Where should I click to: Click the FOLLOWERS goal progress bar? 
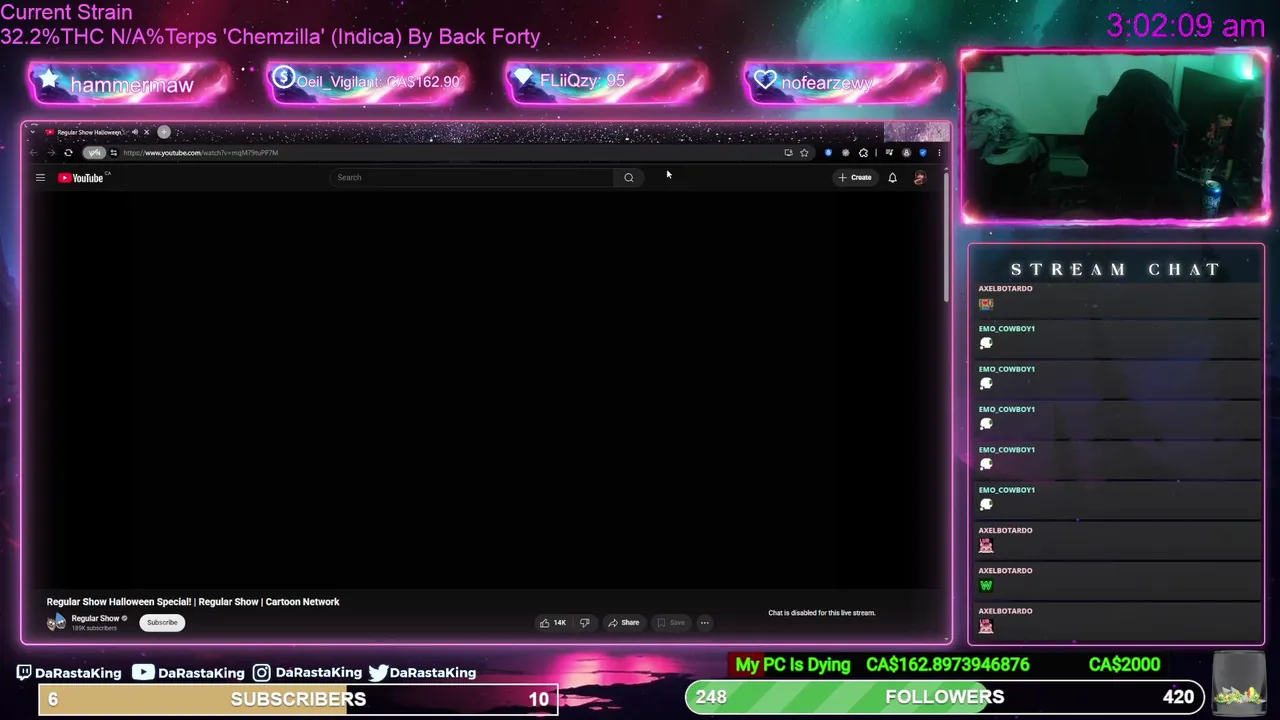point(944,697)
